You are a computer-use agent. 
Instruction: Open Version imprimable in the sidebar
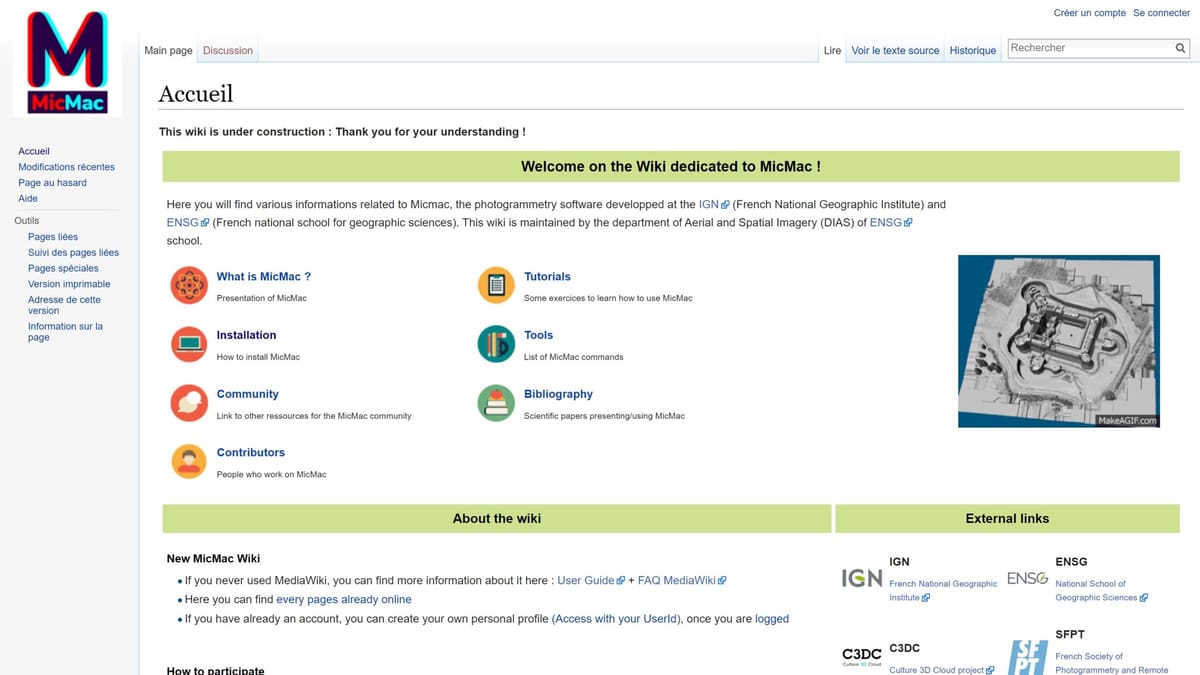(x=69, y=284)
